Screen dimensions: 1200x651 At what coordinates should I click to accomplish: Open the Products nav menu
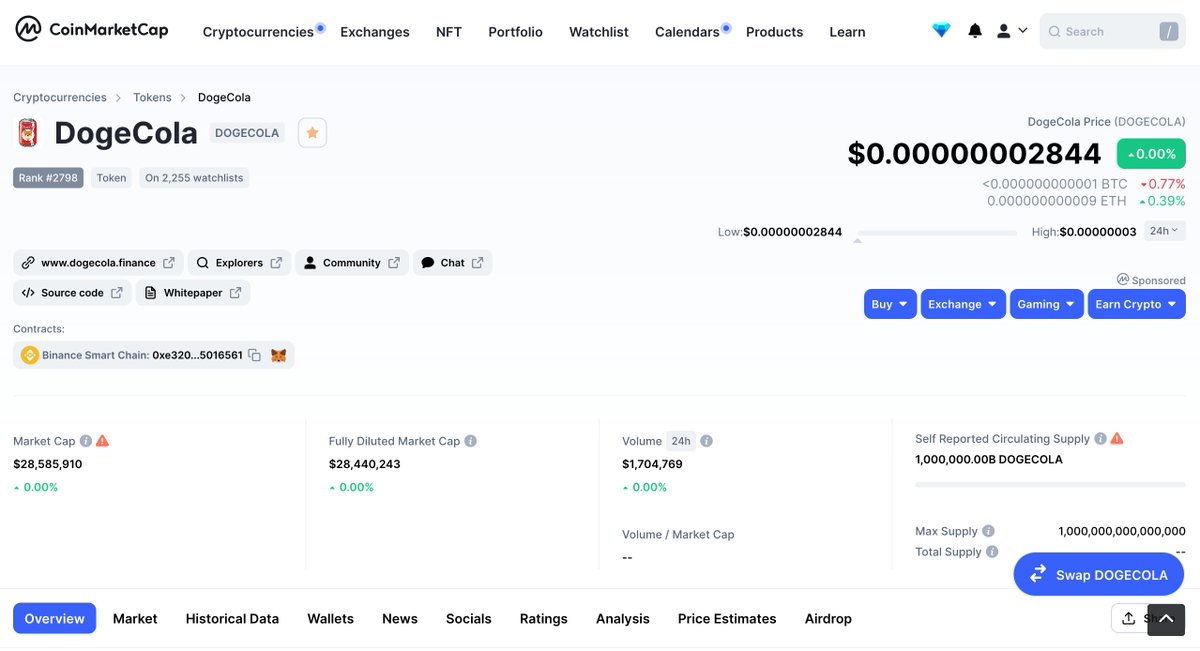pos(775,32)
